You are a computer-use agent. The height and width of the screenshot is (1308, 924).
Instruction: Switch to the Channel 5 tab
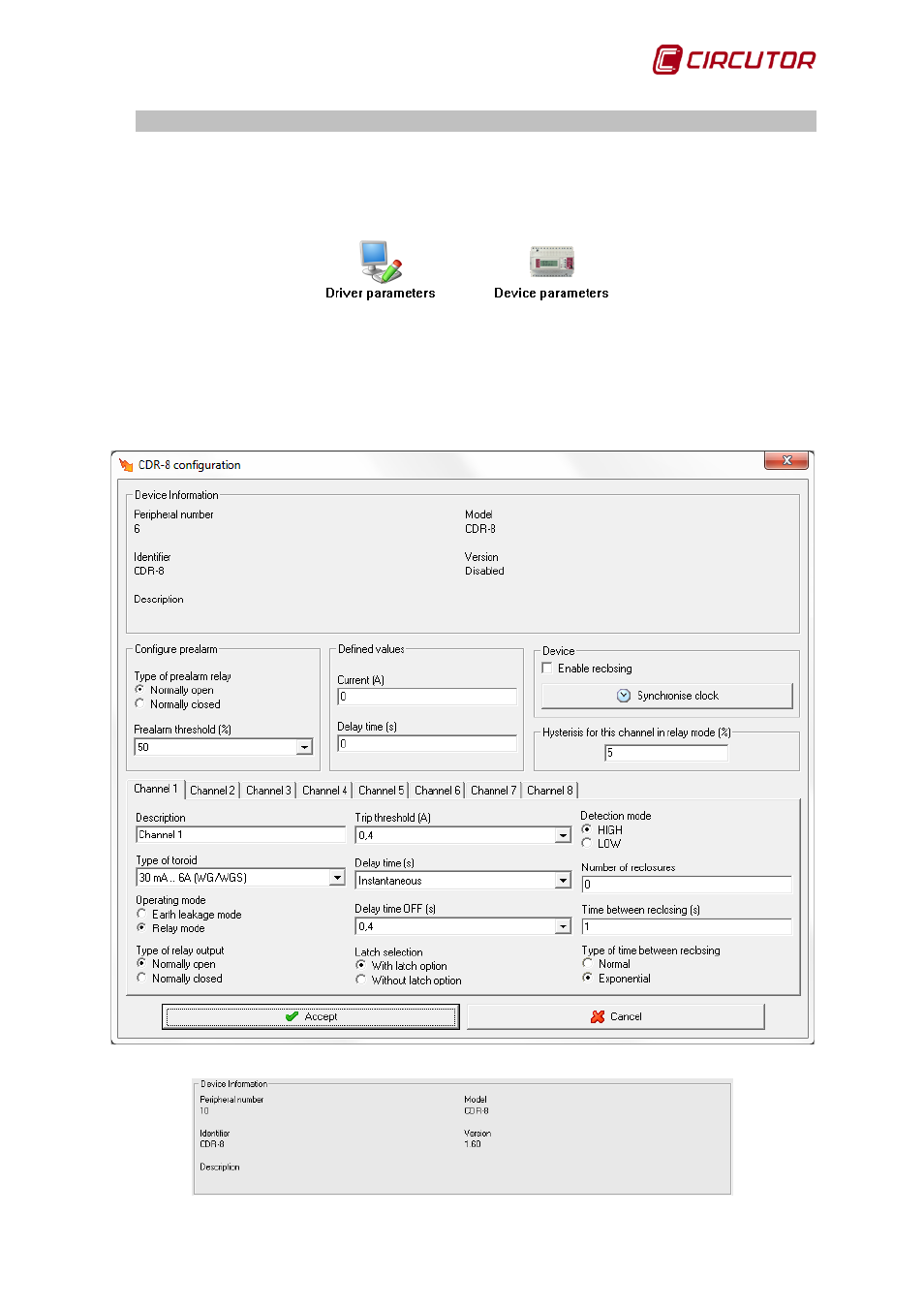click(x=381, y=791)
